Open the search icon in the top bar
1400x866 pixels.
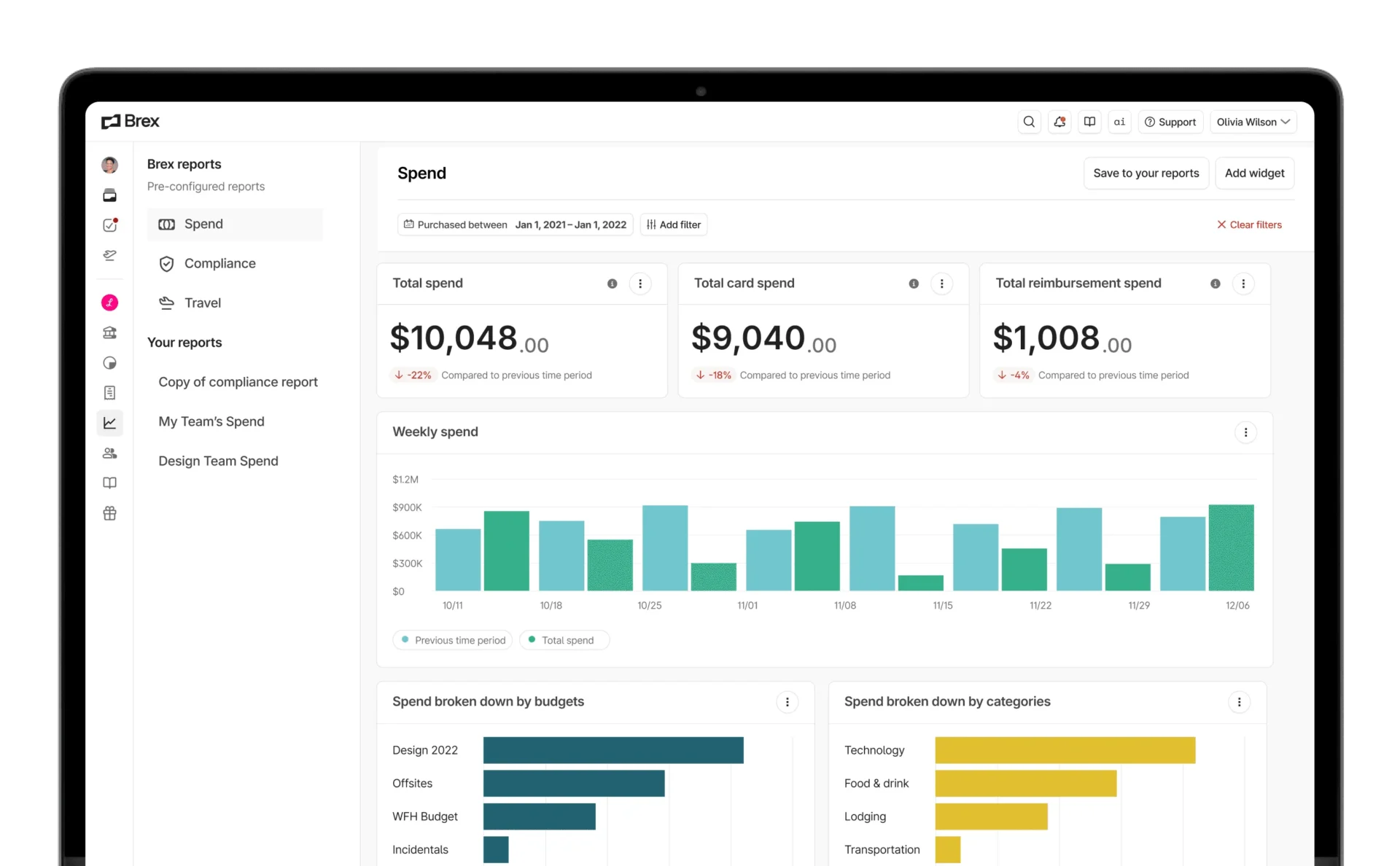[1029, 122]
